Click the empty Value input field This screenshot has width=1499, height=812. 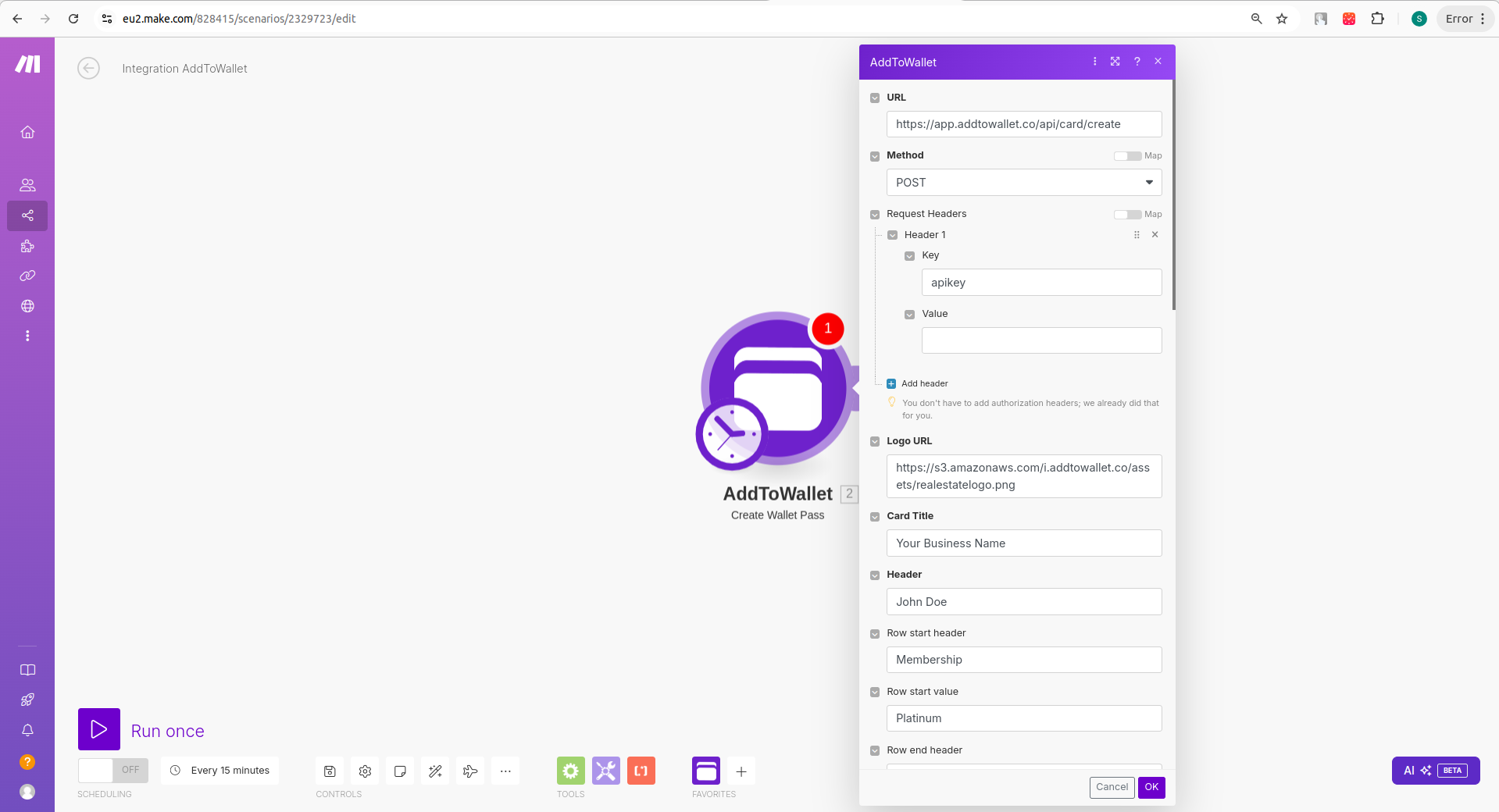coord(1041,340)
